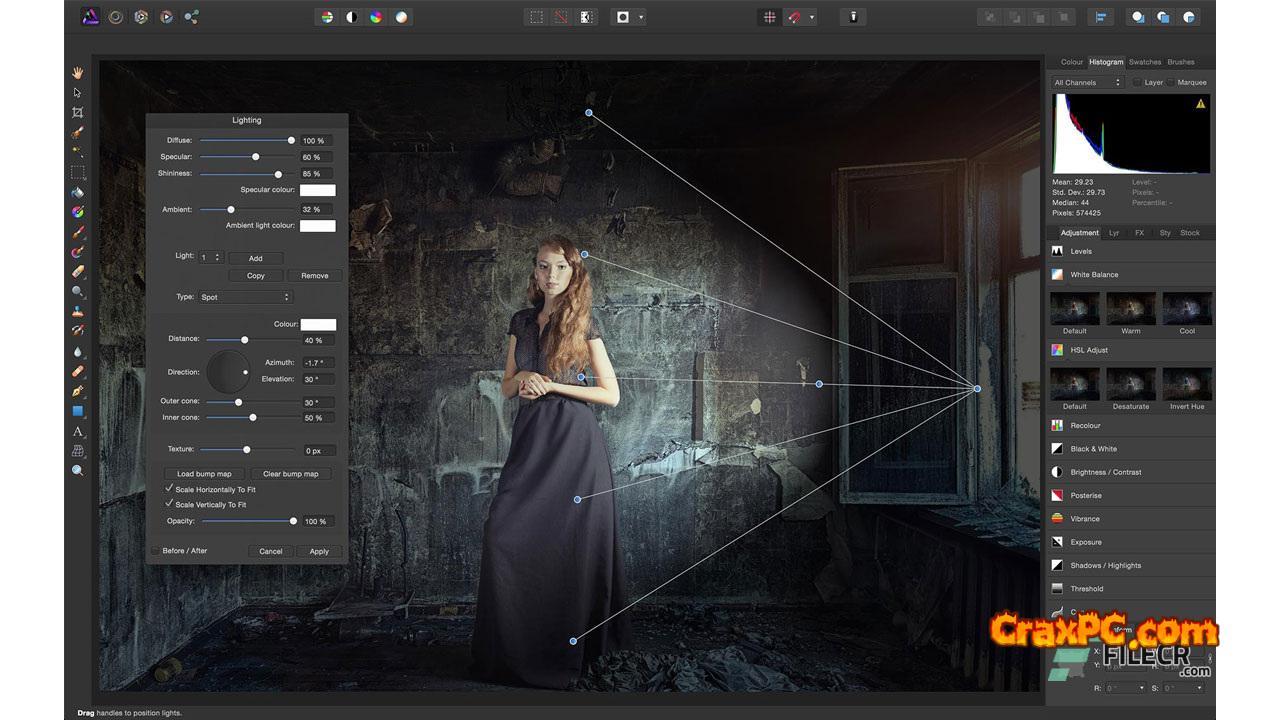Pick the Move tool arrow
The image size is (1280, 720).
(77, 93)
